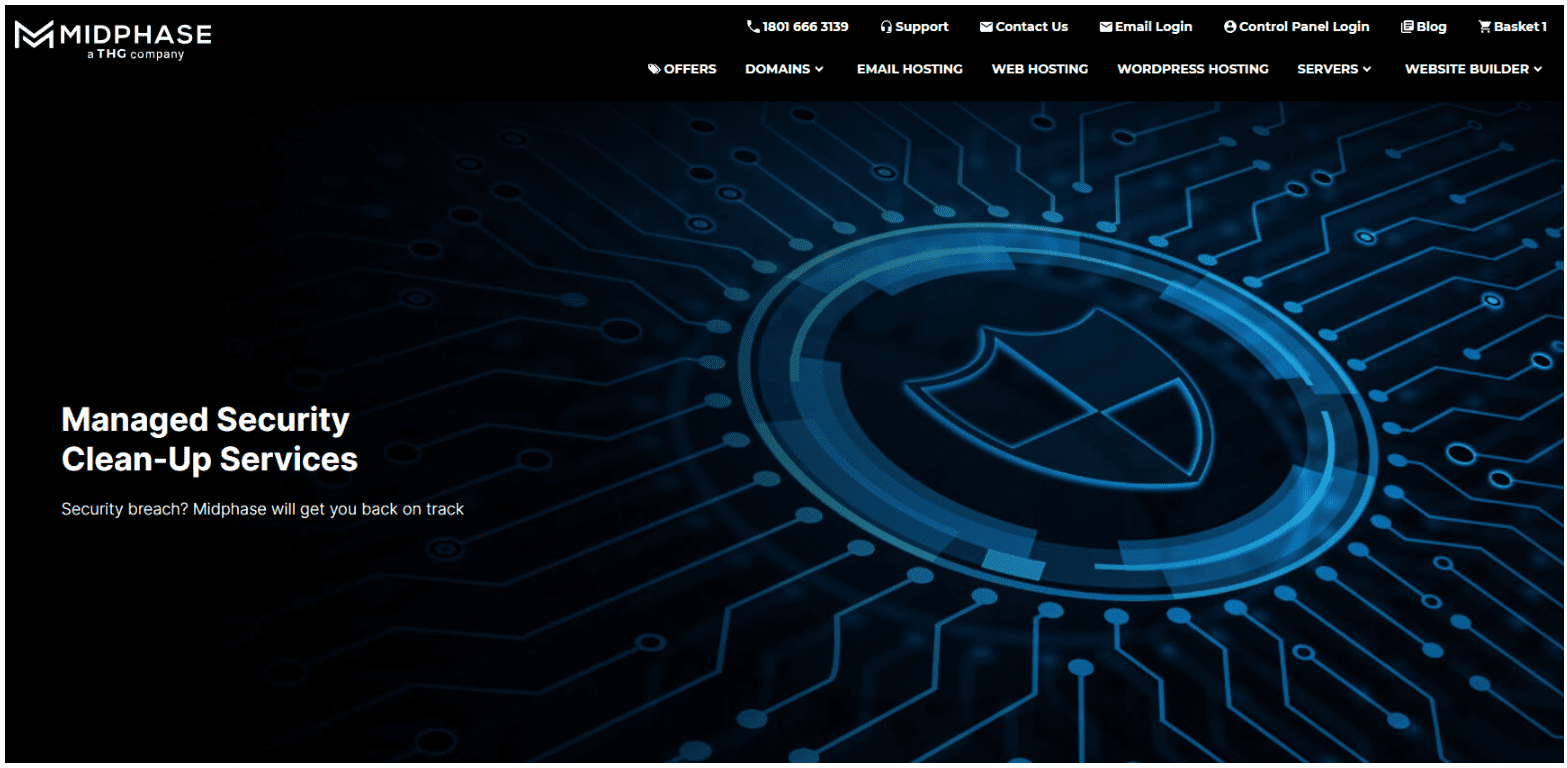Click 'a THG company' text under logo
The width and height of the screenshot is (1567, 768).
[136, 55]
